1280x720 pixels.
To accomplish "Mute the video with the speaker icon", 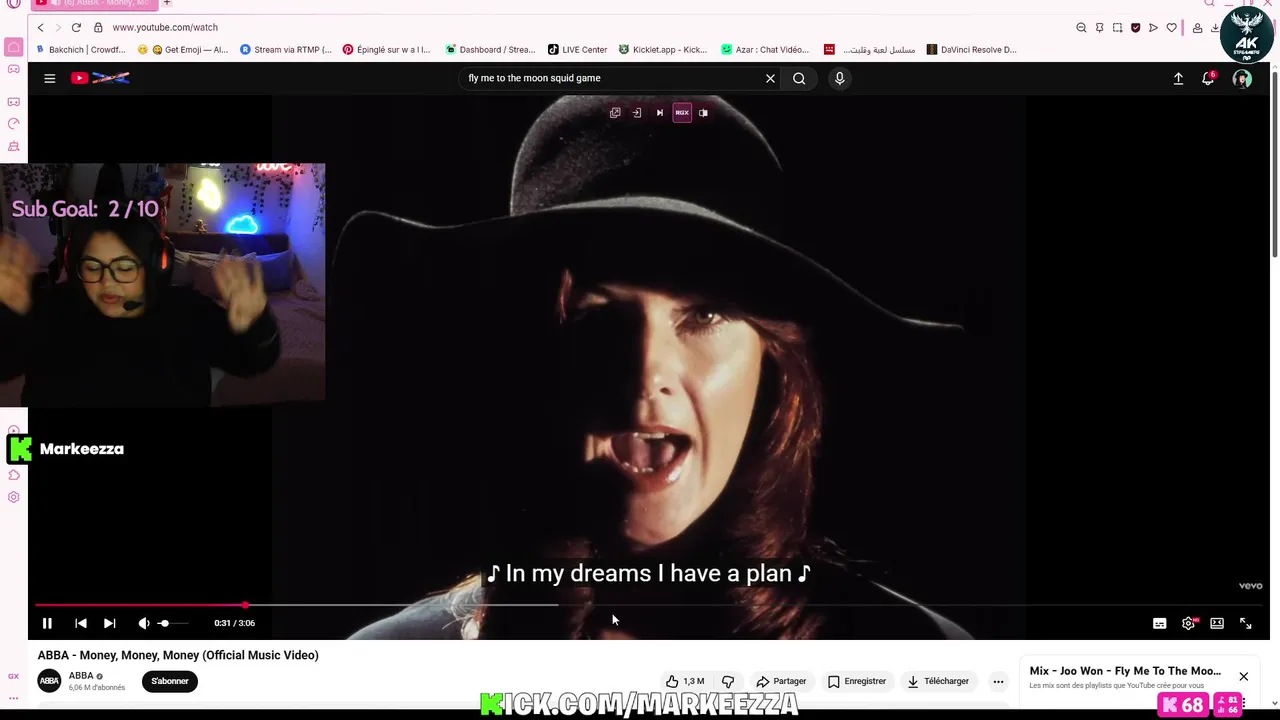I will click(144, 623).
